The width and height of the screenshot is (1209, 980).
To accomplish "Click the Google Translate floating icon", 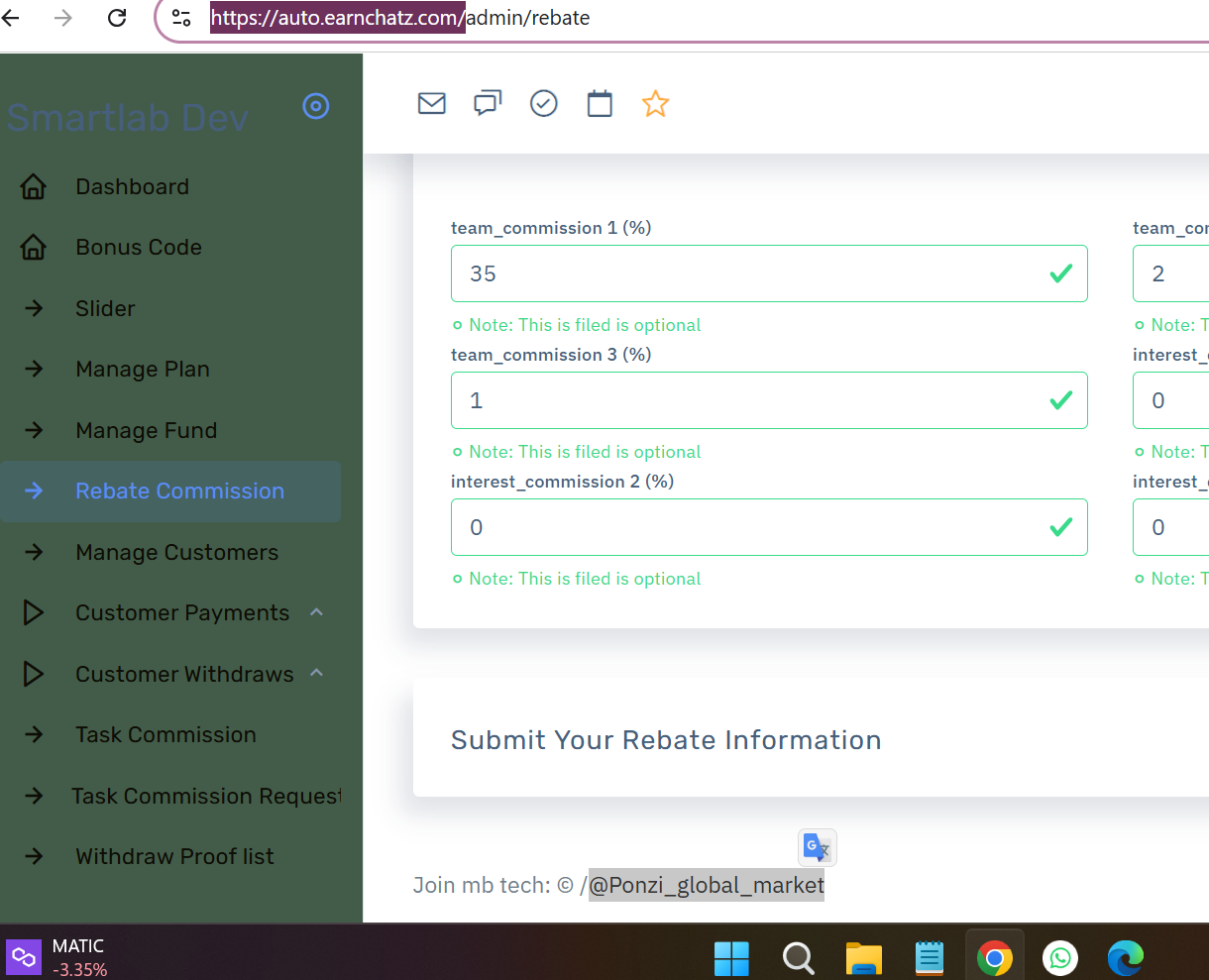I will coord(818,847).
